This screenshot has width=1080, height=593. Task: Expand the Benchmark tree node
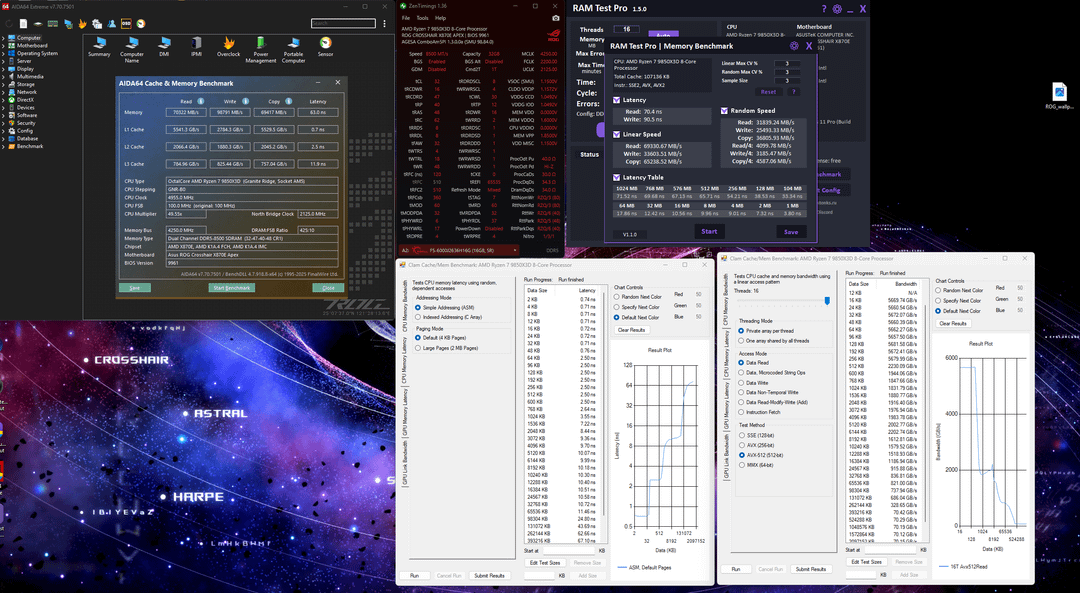click(5, 146)
